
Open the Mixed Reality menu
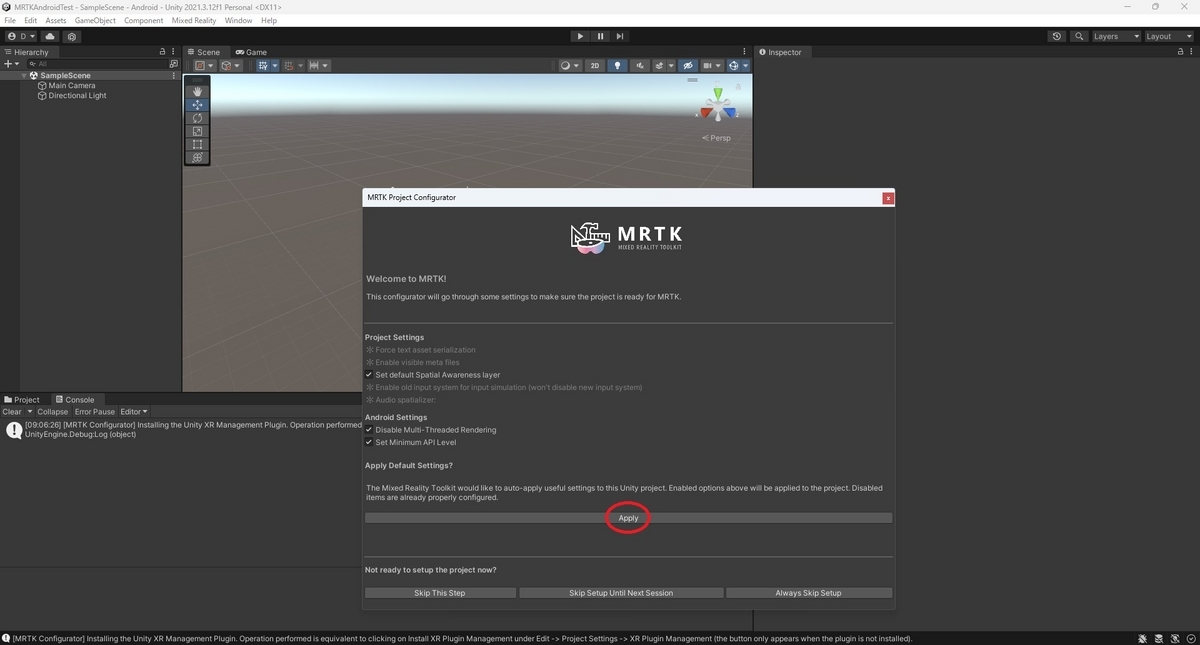click(194, 20)
